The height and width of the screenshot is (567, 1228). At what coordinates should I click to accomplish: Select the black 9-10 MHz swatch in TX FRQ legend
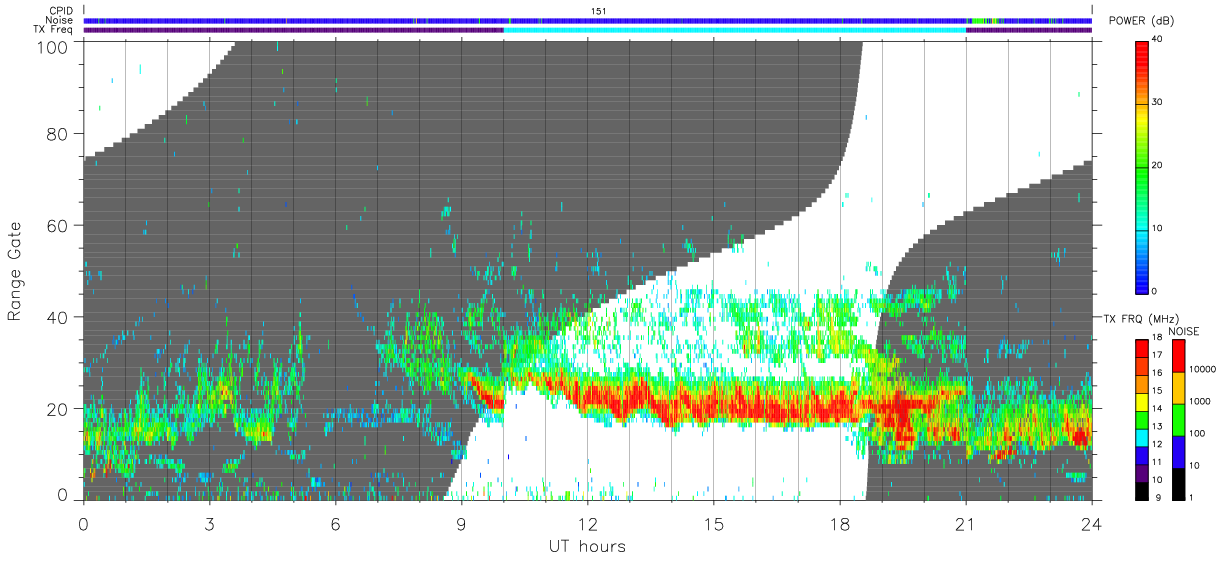[1142, 489]
